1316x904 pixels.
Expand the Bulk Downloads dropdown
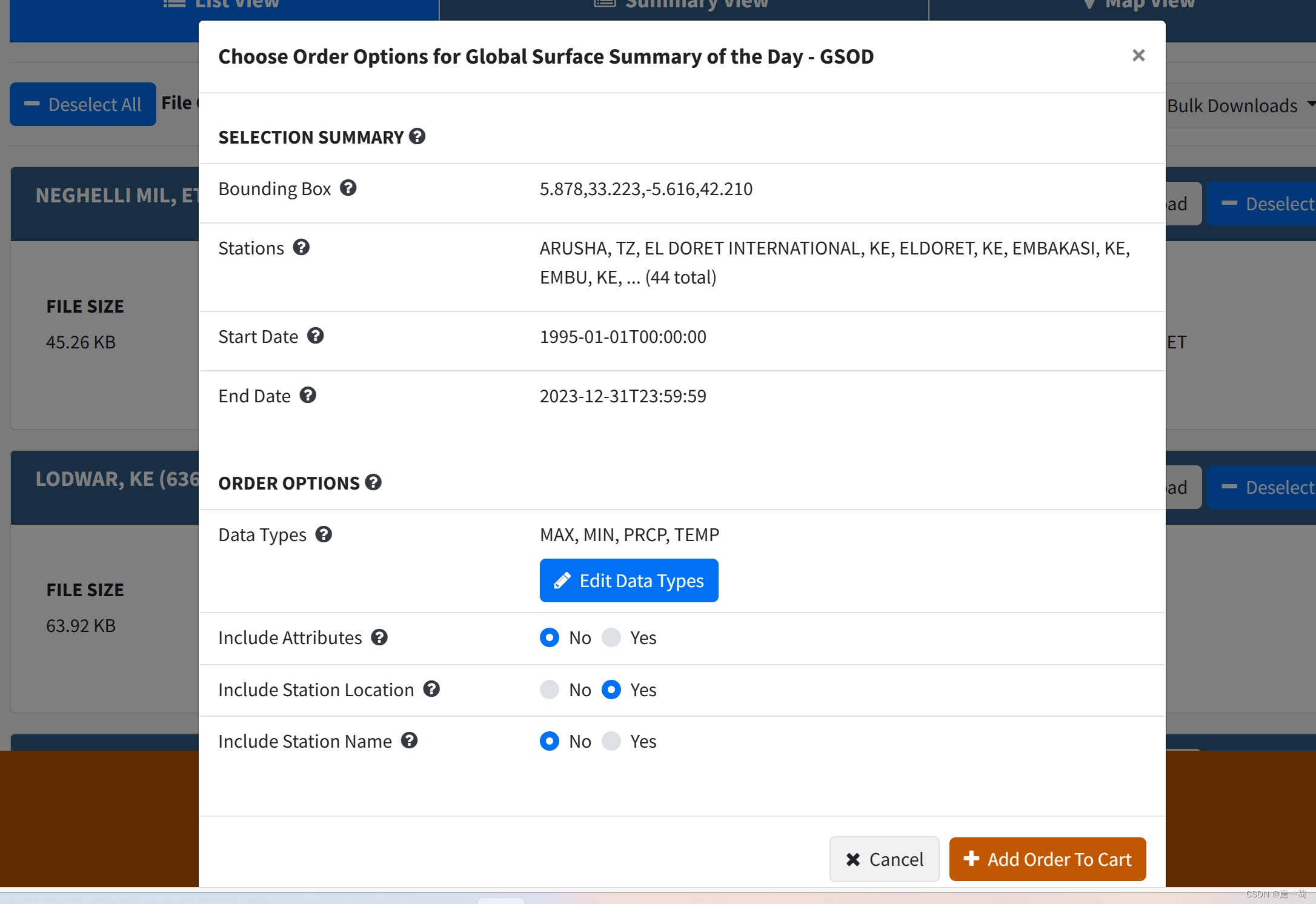coord(1238,105)
